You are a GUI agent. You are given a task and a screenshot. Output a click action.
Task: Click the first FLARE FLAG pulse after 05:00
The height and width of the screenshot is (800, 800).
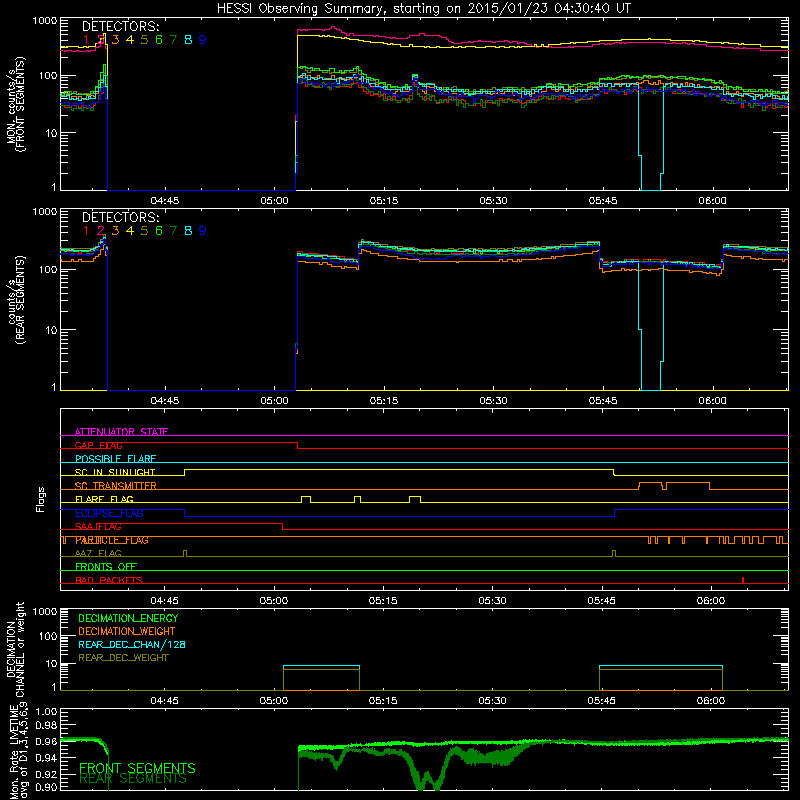[x=306, y=499]
